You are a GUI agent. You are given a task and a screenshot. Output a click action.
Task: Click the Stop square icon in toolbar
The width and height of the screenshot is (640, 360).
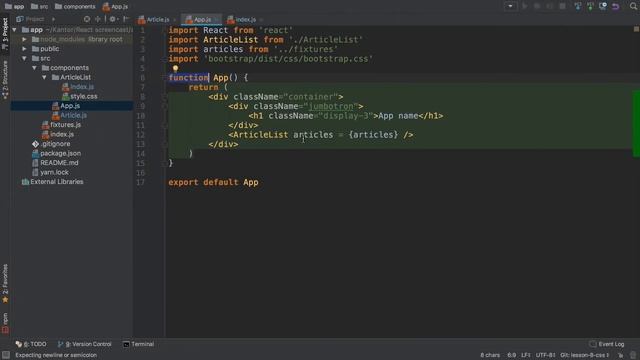[562, 6]
